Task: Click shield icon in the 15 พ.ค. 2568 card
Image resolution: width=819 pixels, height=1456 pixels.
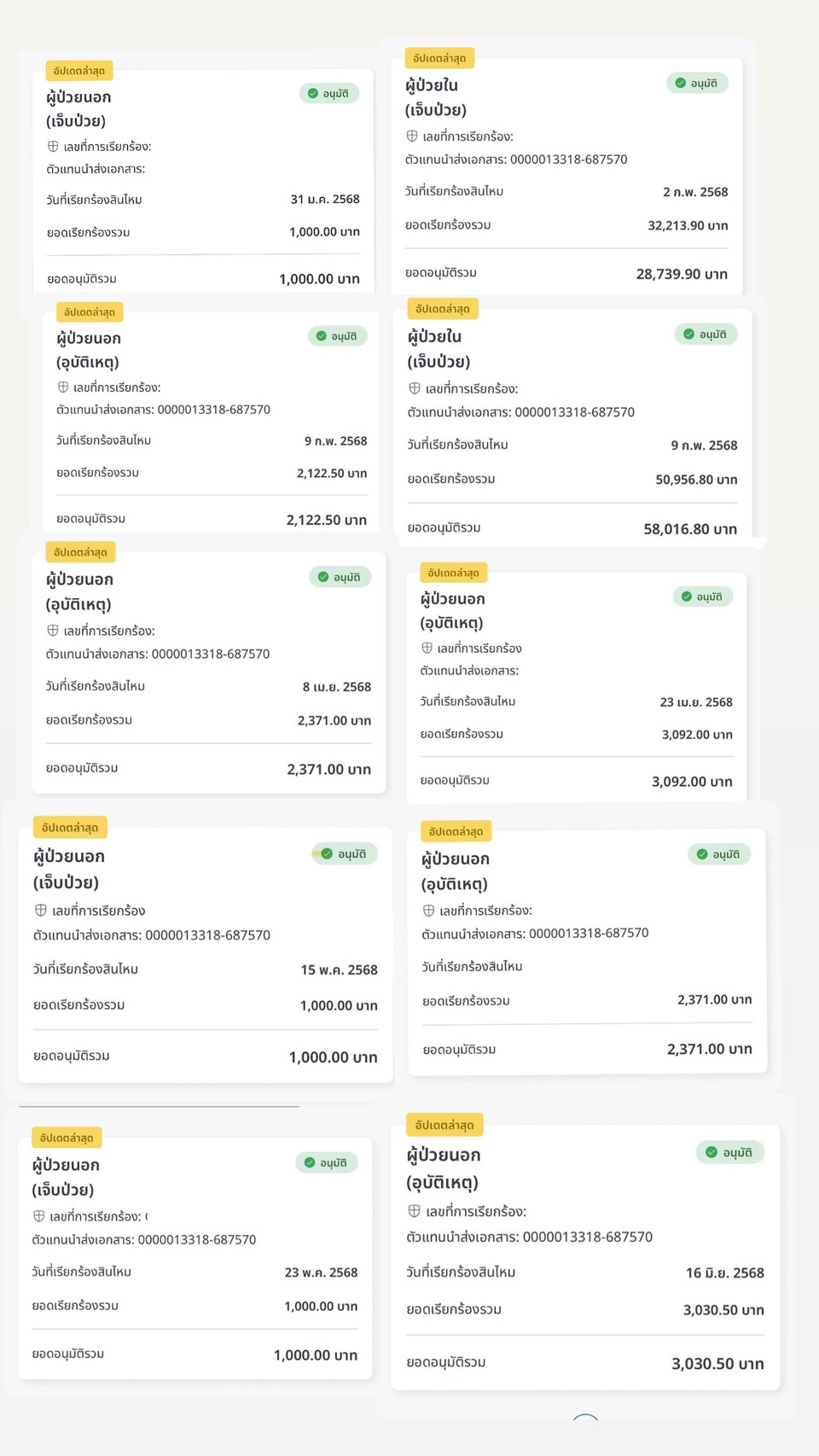Action: [x=41, y=911]
